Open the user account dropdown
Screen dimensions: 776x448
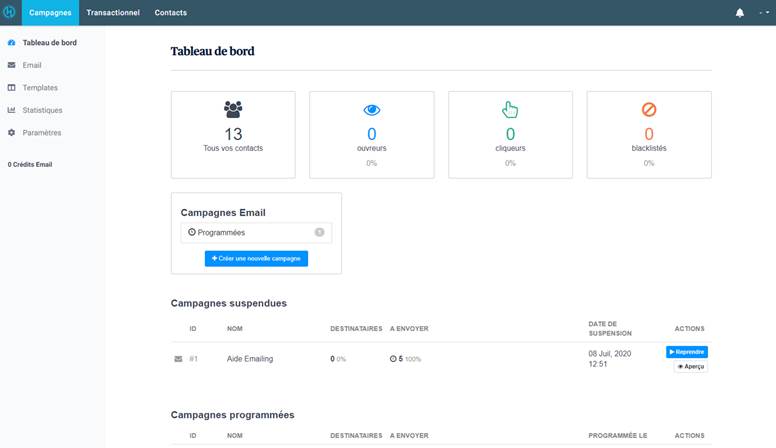[x=763, y=13]
